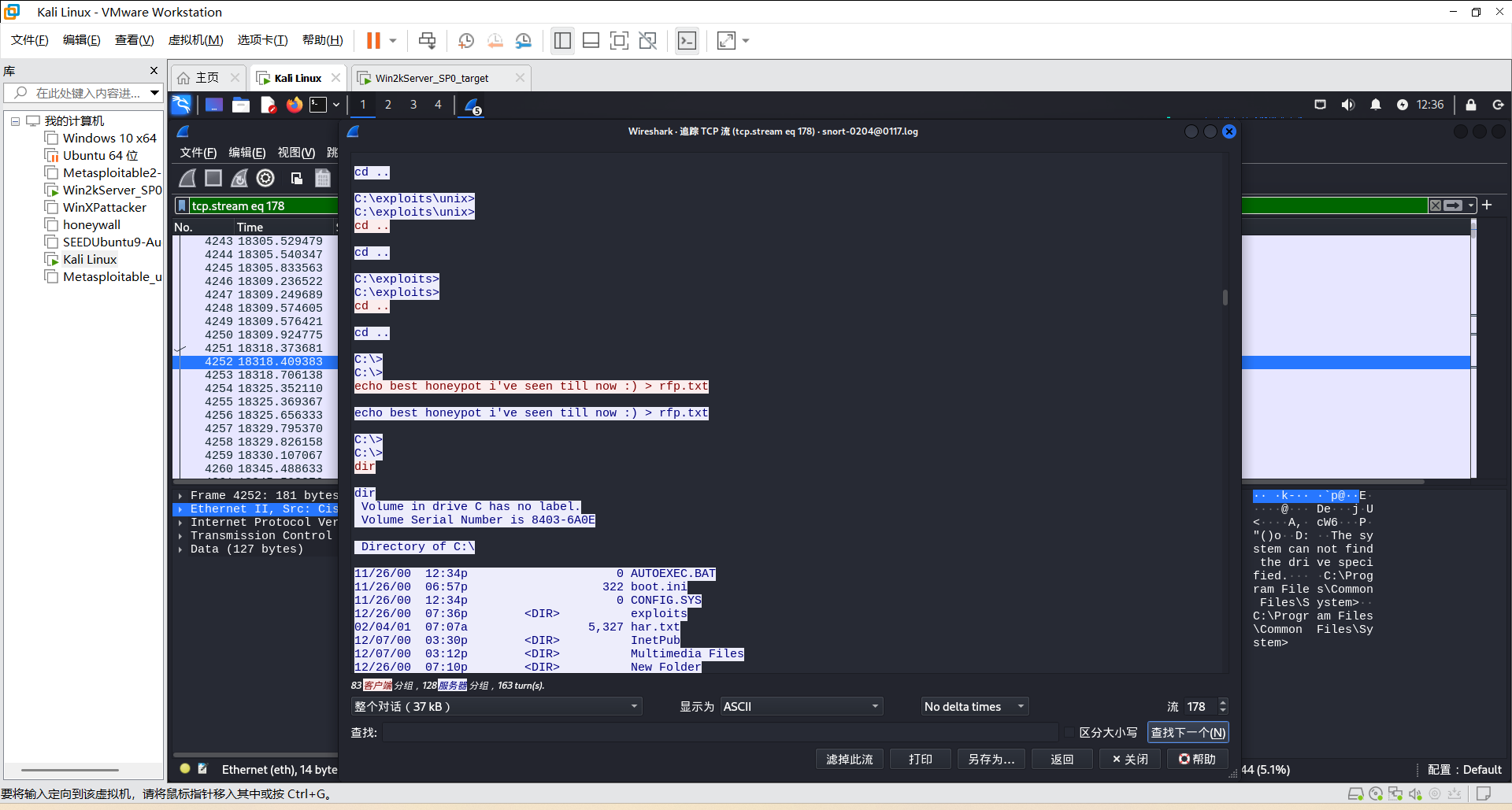Click the Print button in stream dialog
Viewport: 1512px width, 810px height.
point(921,759)
